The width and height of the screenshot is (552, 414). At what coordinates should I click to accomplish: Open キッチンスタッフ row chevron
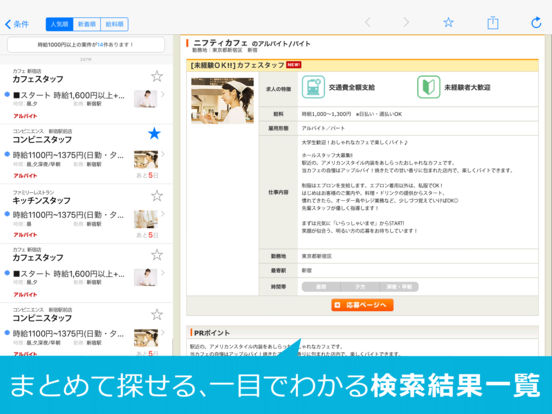point(163,214)
